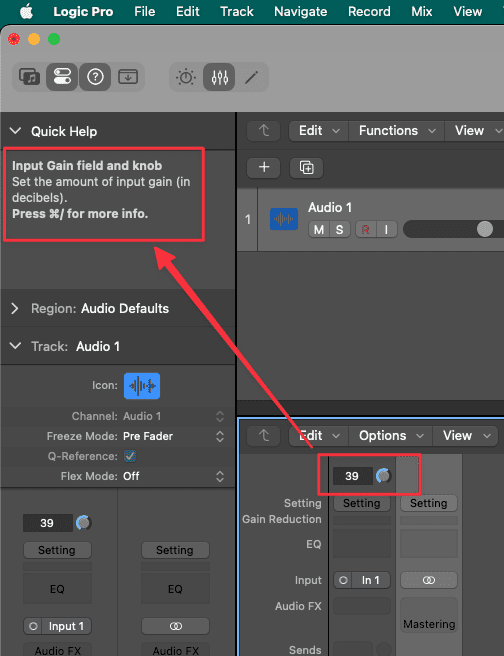Open the Record menu
The image size is (504, 656).
pos(369,12)
